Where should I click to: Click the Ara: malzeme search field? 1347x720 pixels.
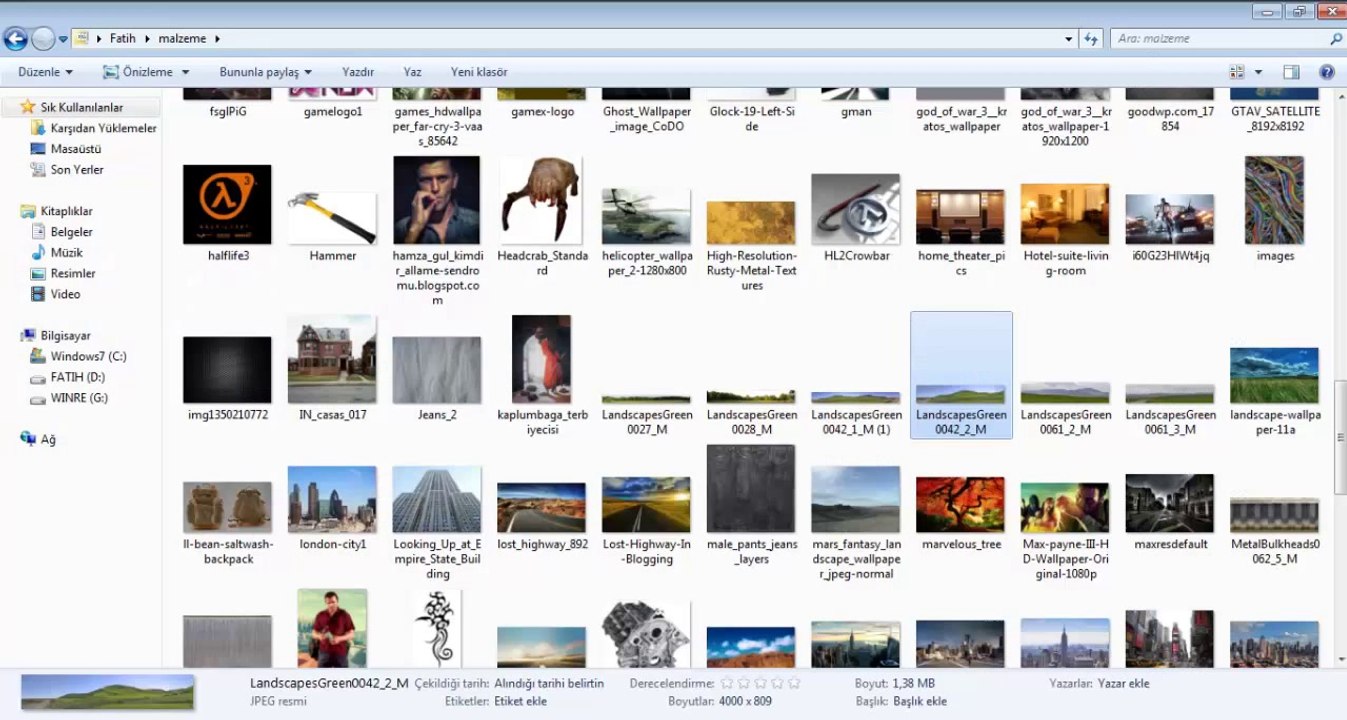[1218, 39]
